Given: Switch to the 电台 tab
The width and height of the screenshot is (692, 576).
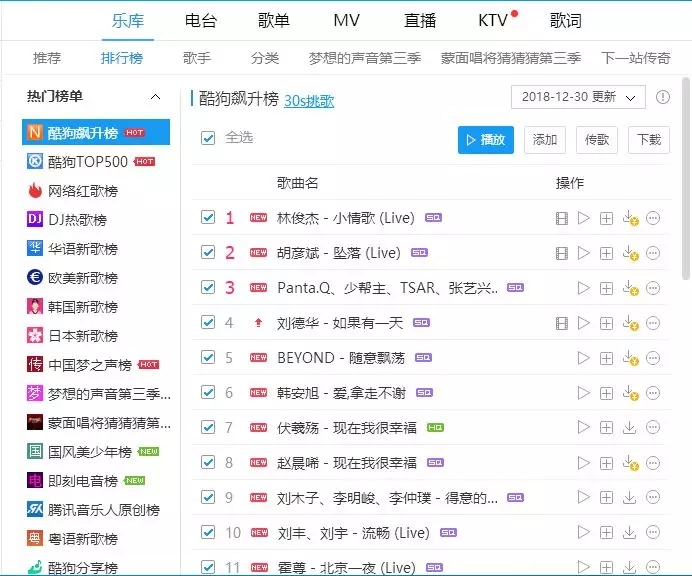Looking at the screenshot, I should [201, 21].
